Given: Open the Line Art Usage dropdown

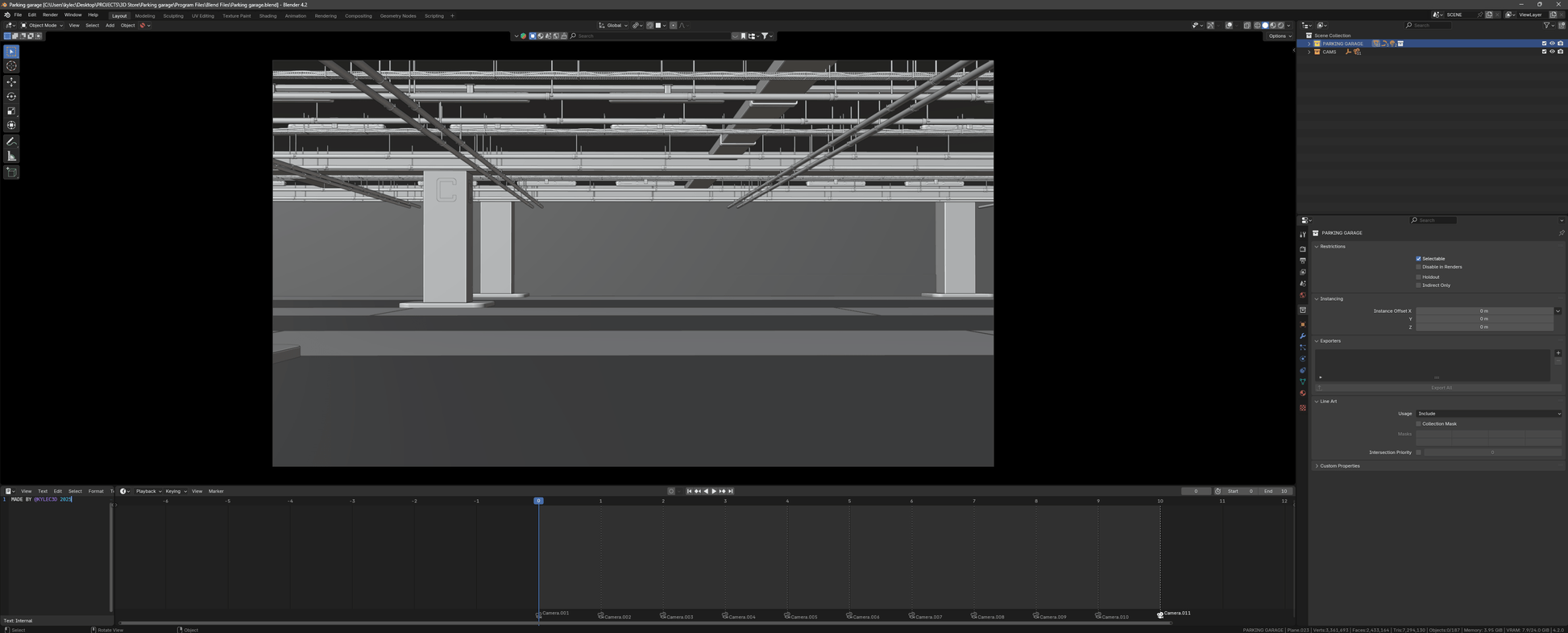Looking at the screenshot, I should (1488, 414).
